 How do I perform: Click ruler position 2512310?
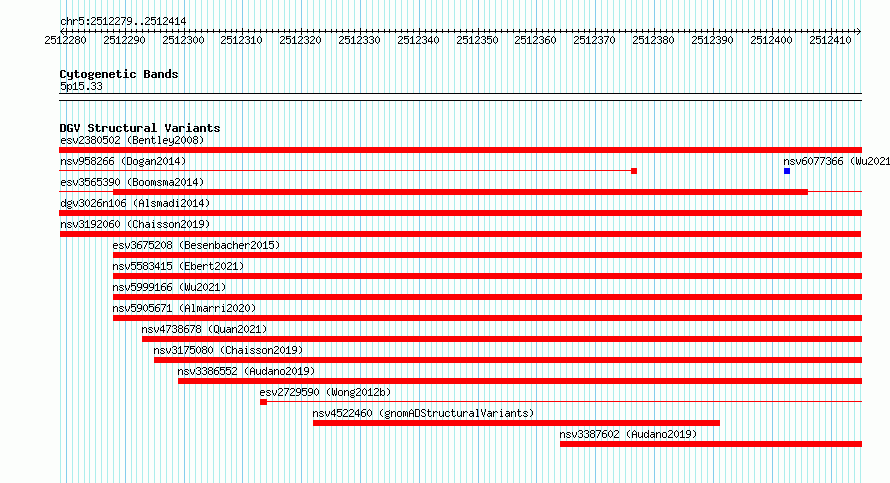(241, 40)
